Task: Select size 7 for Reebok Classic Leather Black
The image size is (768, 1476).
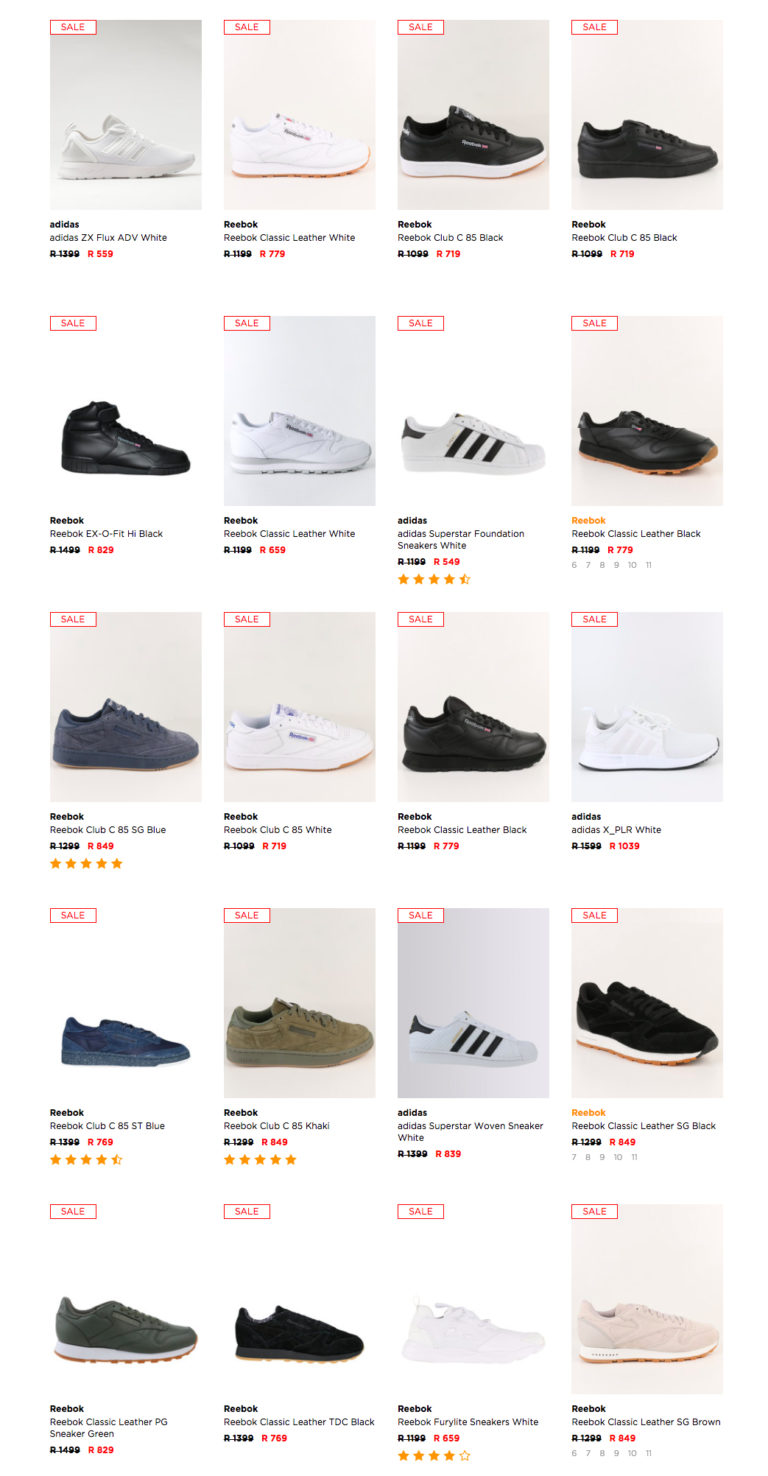Action: tap(586, 565)
